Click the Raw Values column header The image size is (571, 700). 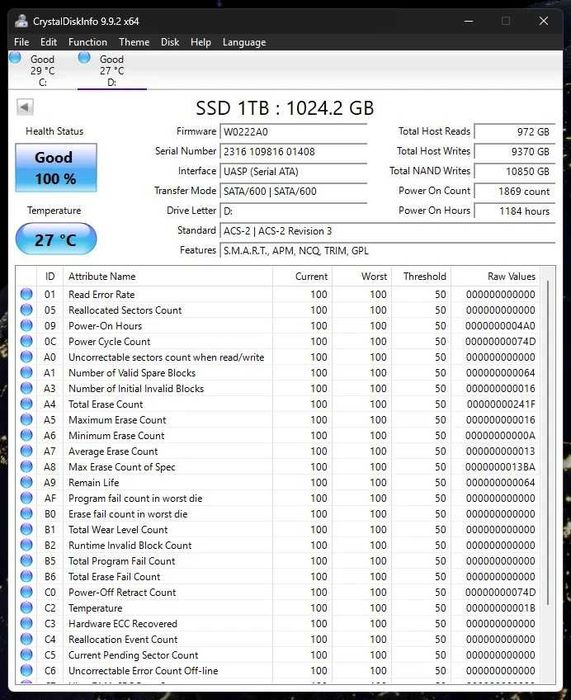pos(496,276)
